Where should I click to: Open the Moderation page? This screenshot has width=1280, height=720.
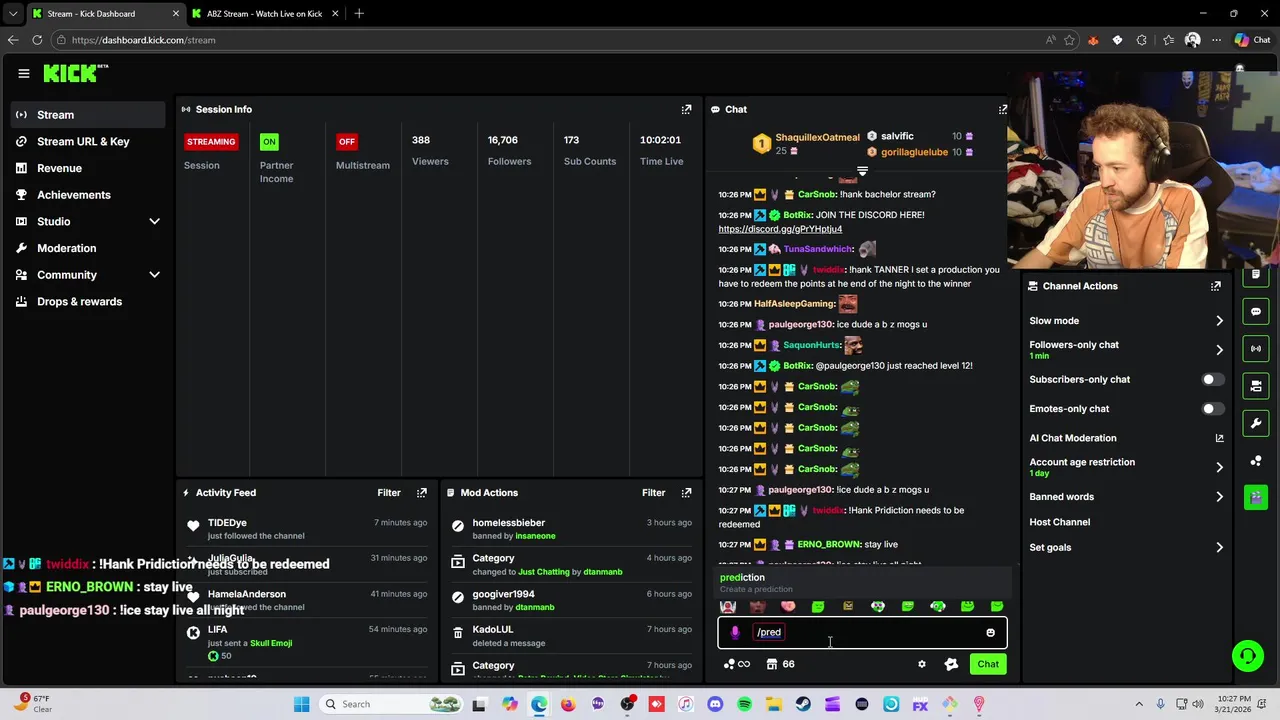coord(88,248)
